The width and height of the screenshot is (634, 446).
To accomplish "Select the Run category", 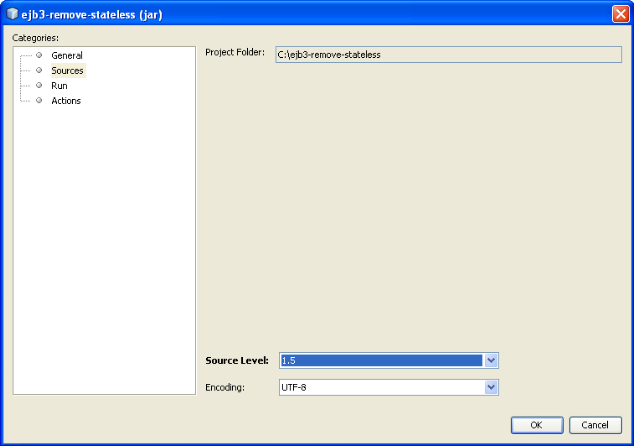I will click(x=59, y=86).
